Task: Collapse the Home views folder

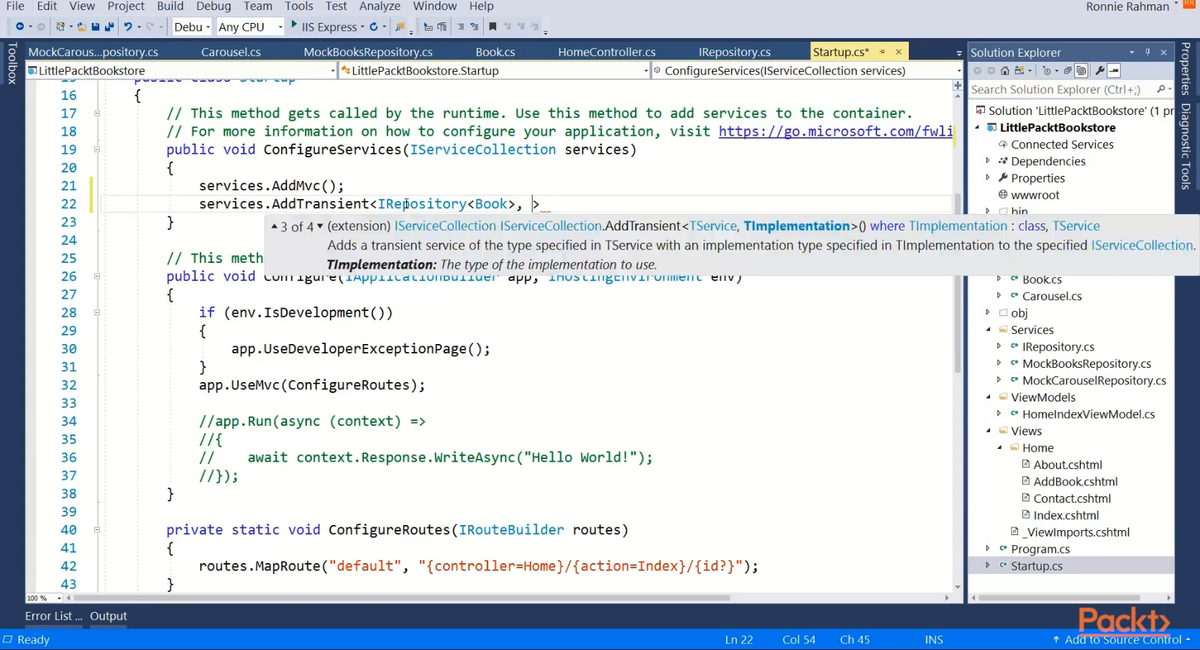Action: [999, 448]
